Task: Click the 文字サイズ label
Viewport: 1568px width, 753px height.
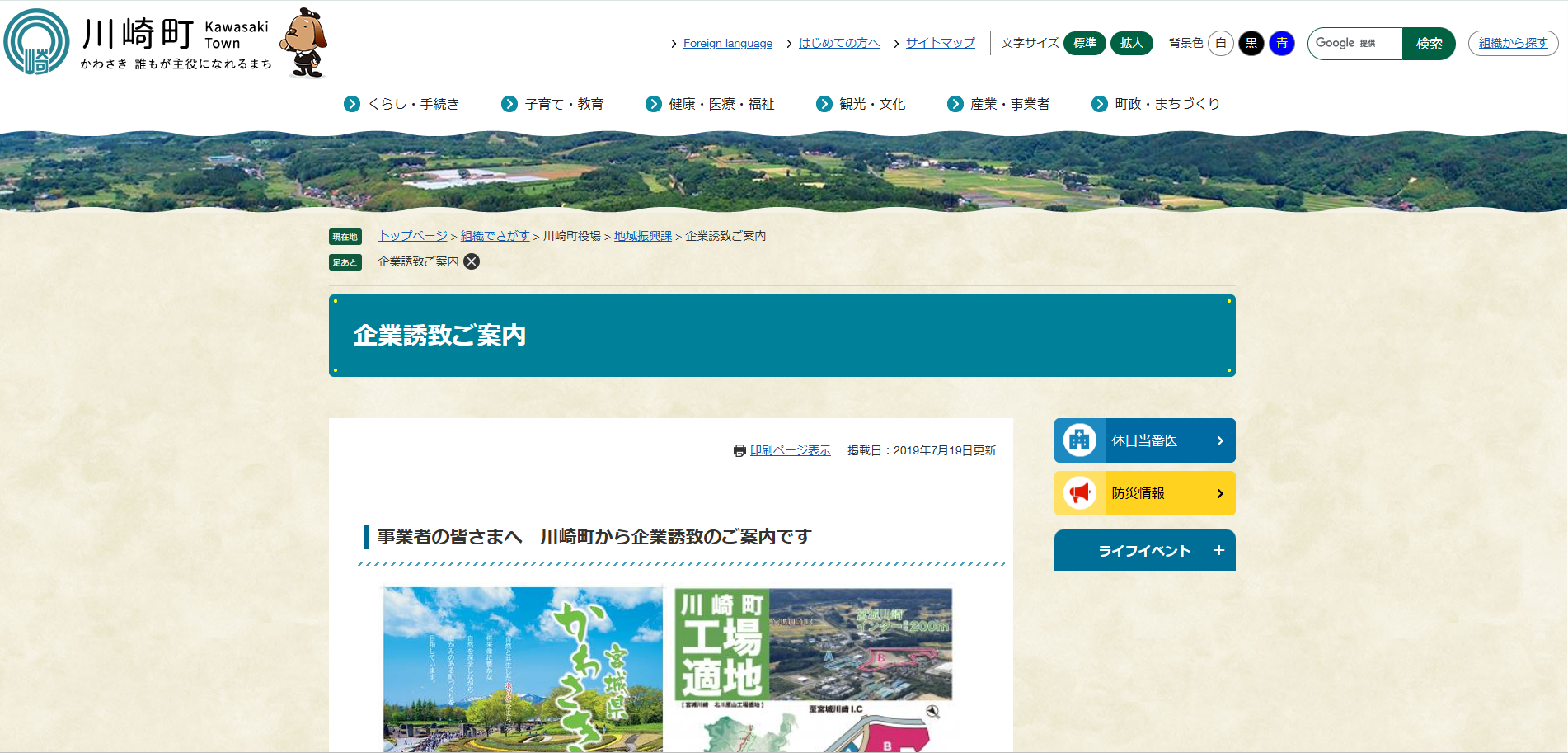Action: pos(1030,43)
